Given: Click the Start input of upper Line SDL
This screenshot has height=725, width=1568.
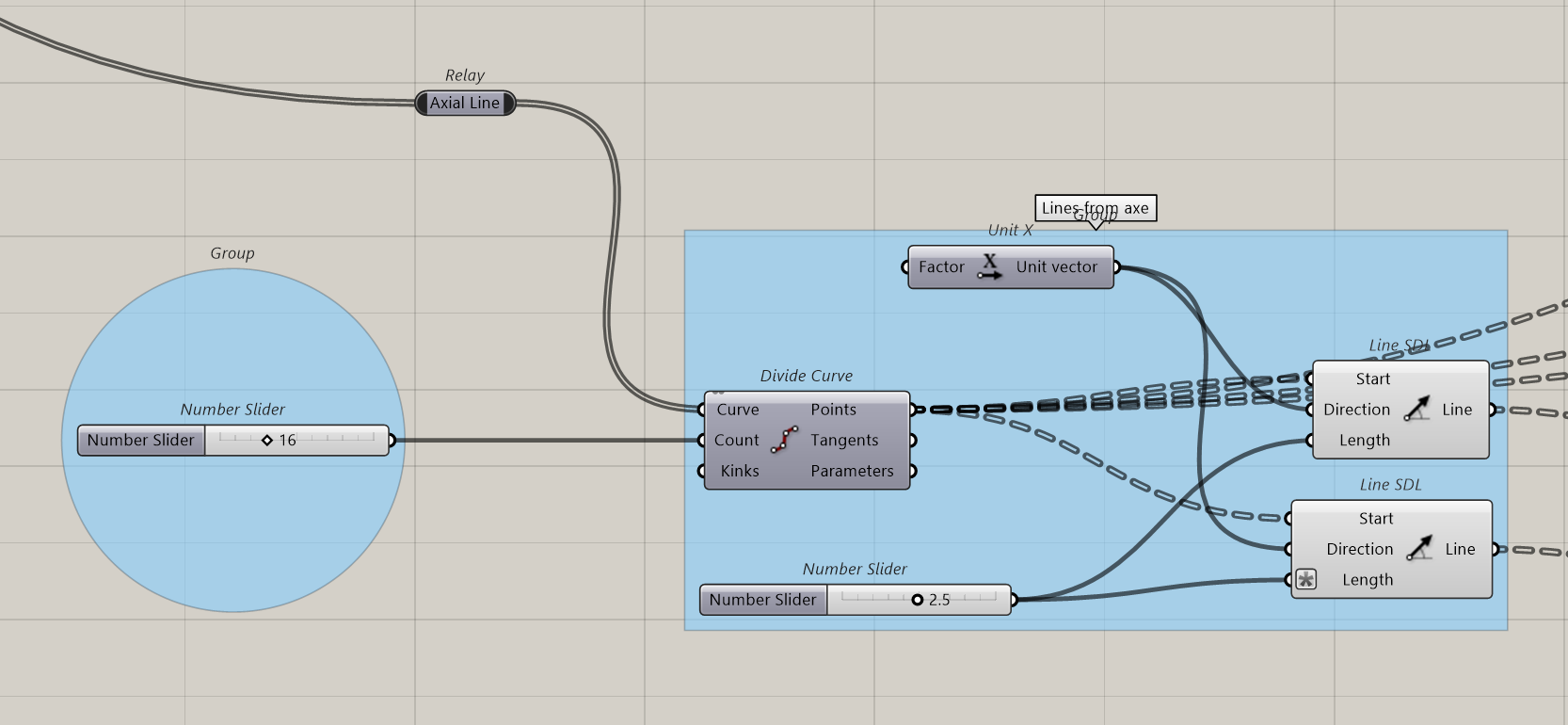Looking at the screenshot, I should point(1373,379).
